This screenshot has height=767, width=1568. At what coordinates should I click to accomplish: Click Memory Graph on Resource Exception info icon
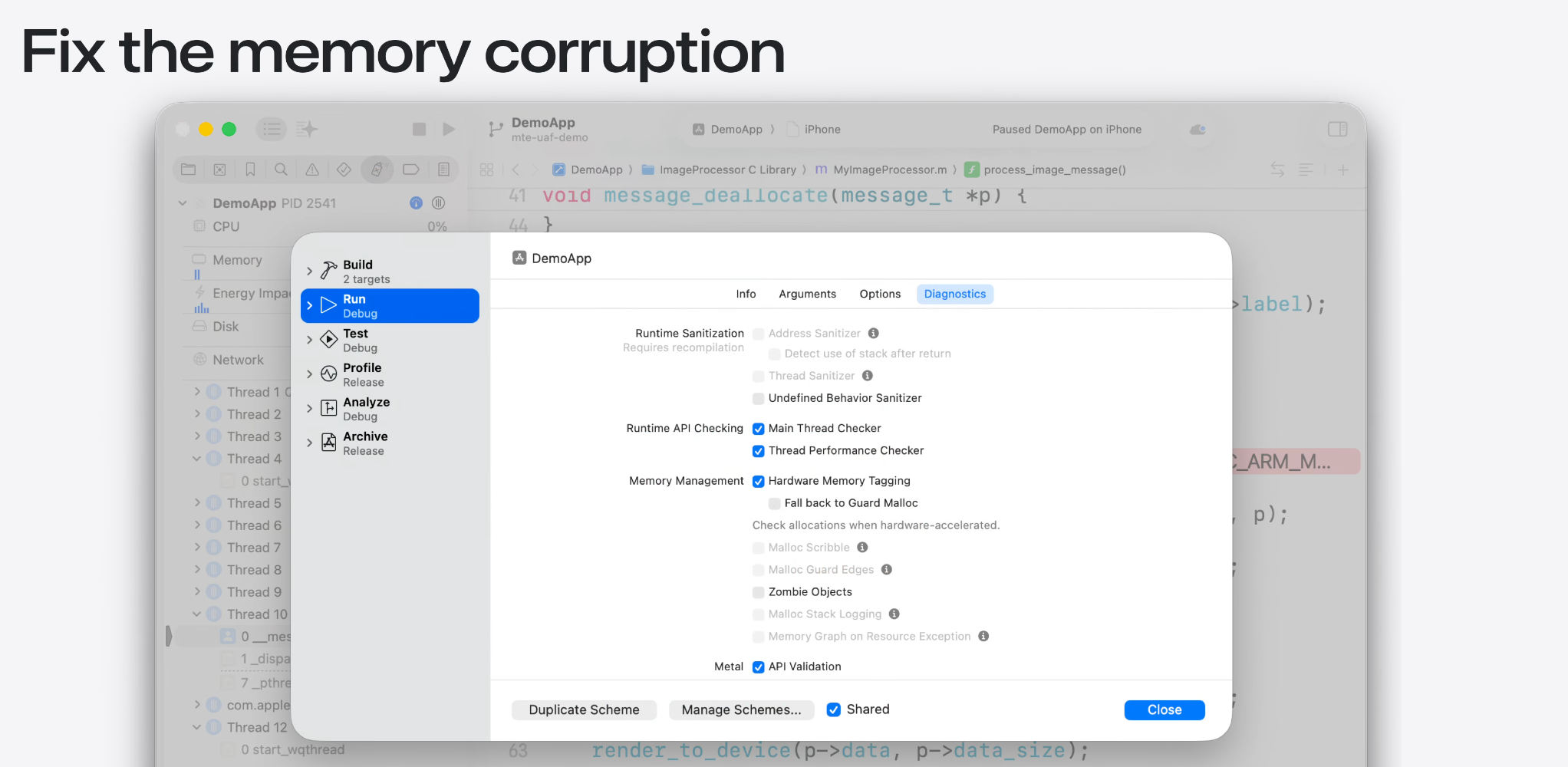[983, 637]
